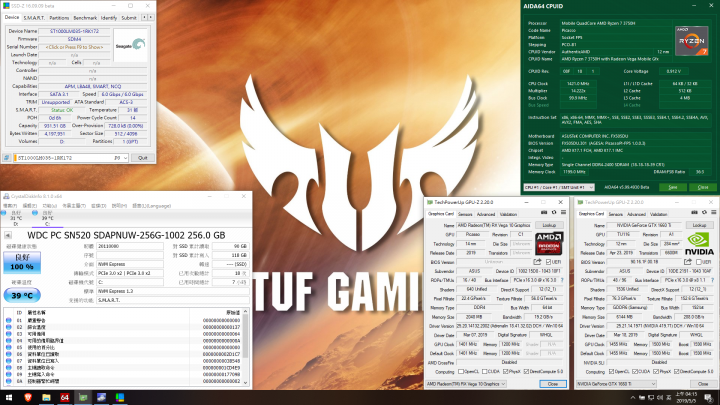Image resolution: width=720 pixels, height=405 pixels.
Task: Click the Save button in AIDA64 CPUID
Action: point(673,187)
